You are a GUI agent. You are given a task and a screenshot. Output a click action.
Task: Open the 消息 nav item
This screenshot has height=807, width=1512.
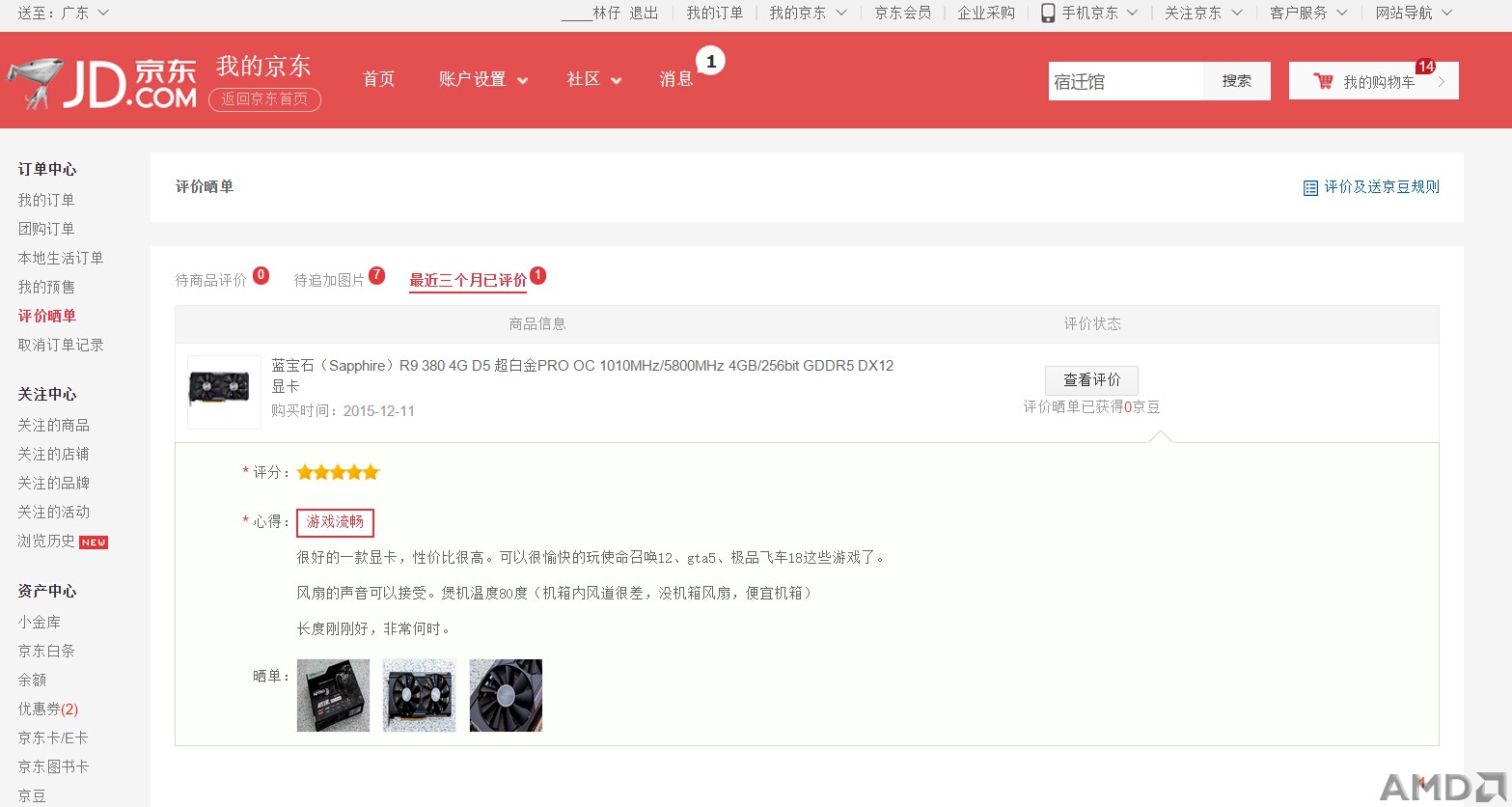(x=676, y=79)
